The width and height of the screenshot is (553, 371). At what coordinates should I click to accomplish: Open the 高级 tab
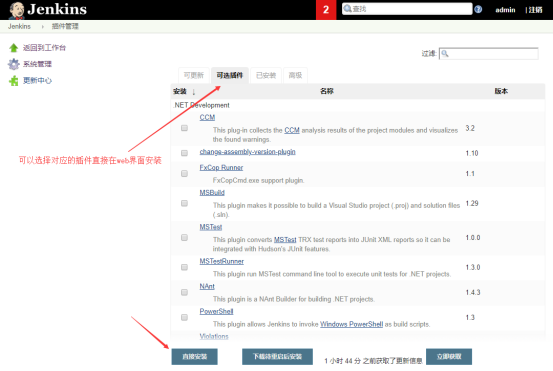(x=295, y=75)
